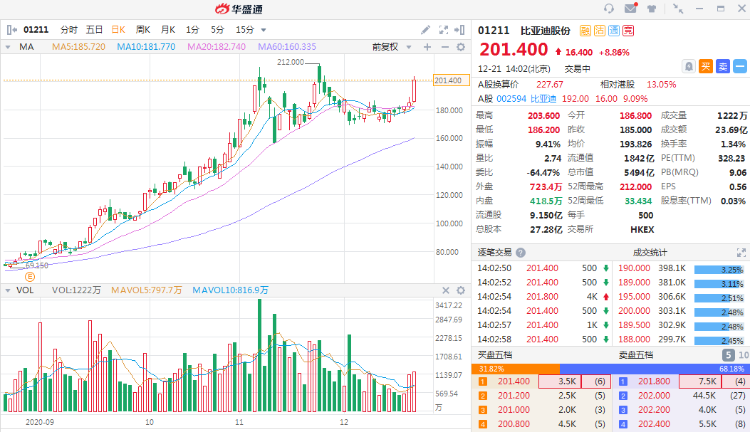Open the skin (shirt) icon in title bar
This screenshot has height=432, width=750.
(x=653, y=8)
